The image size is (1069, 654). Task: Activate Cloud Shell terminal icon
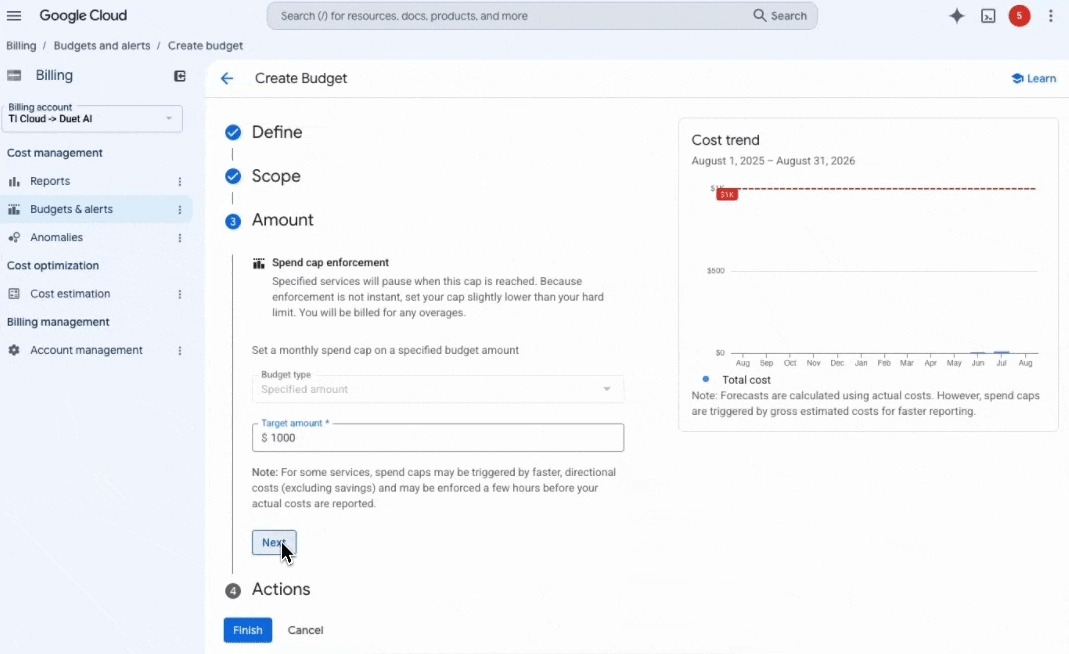point(988,16)
